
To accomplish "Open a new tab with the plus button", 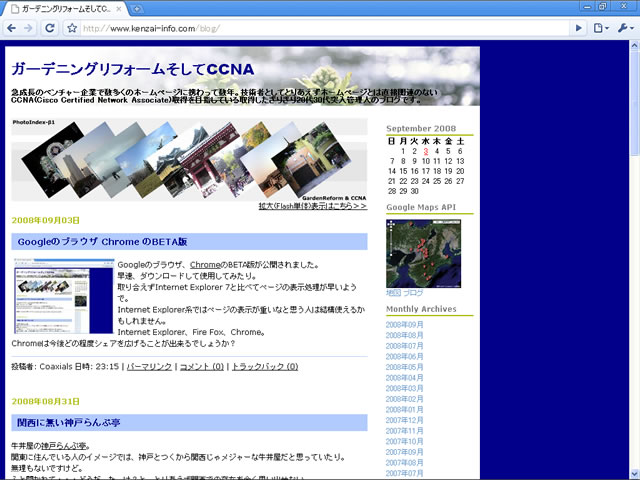I will [x=136, y=8].
